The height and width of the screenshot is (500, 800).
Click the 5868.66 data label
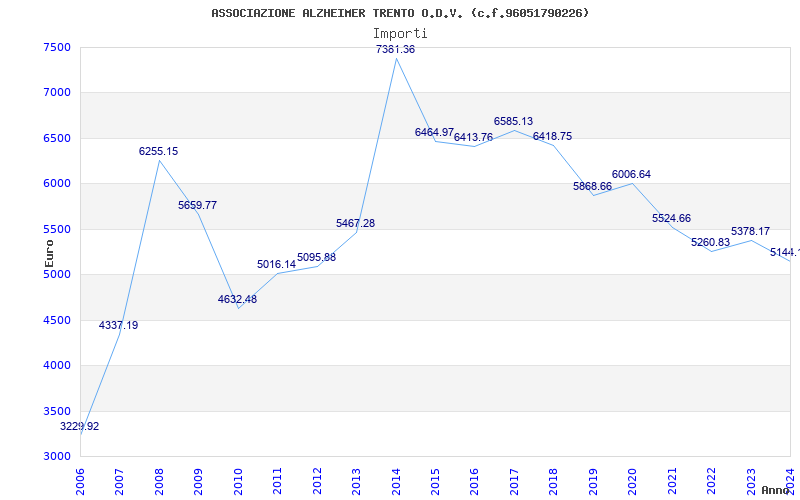point(592,187)
